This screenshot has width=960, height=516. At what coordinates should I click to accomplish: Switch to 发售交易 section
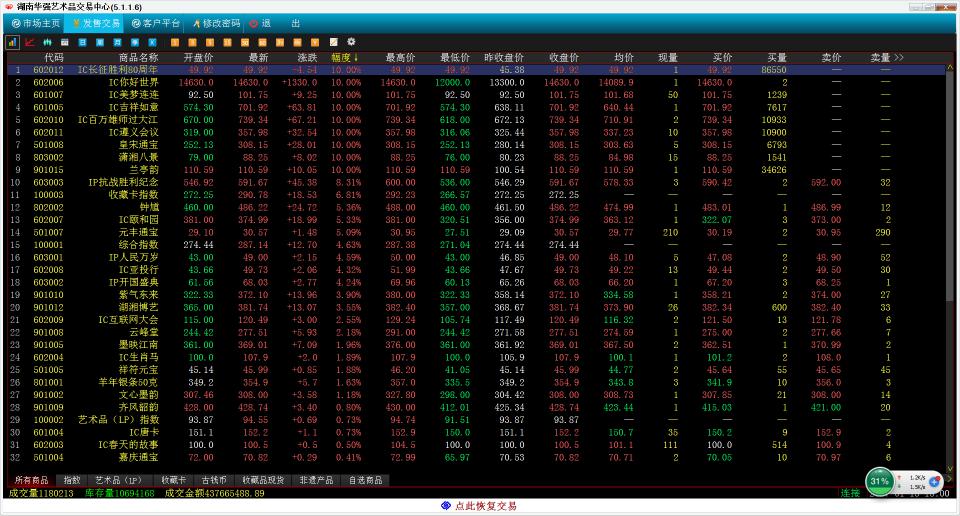click(x=96, y=23)
